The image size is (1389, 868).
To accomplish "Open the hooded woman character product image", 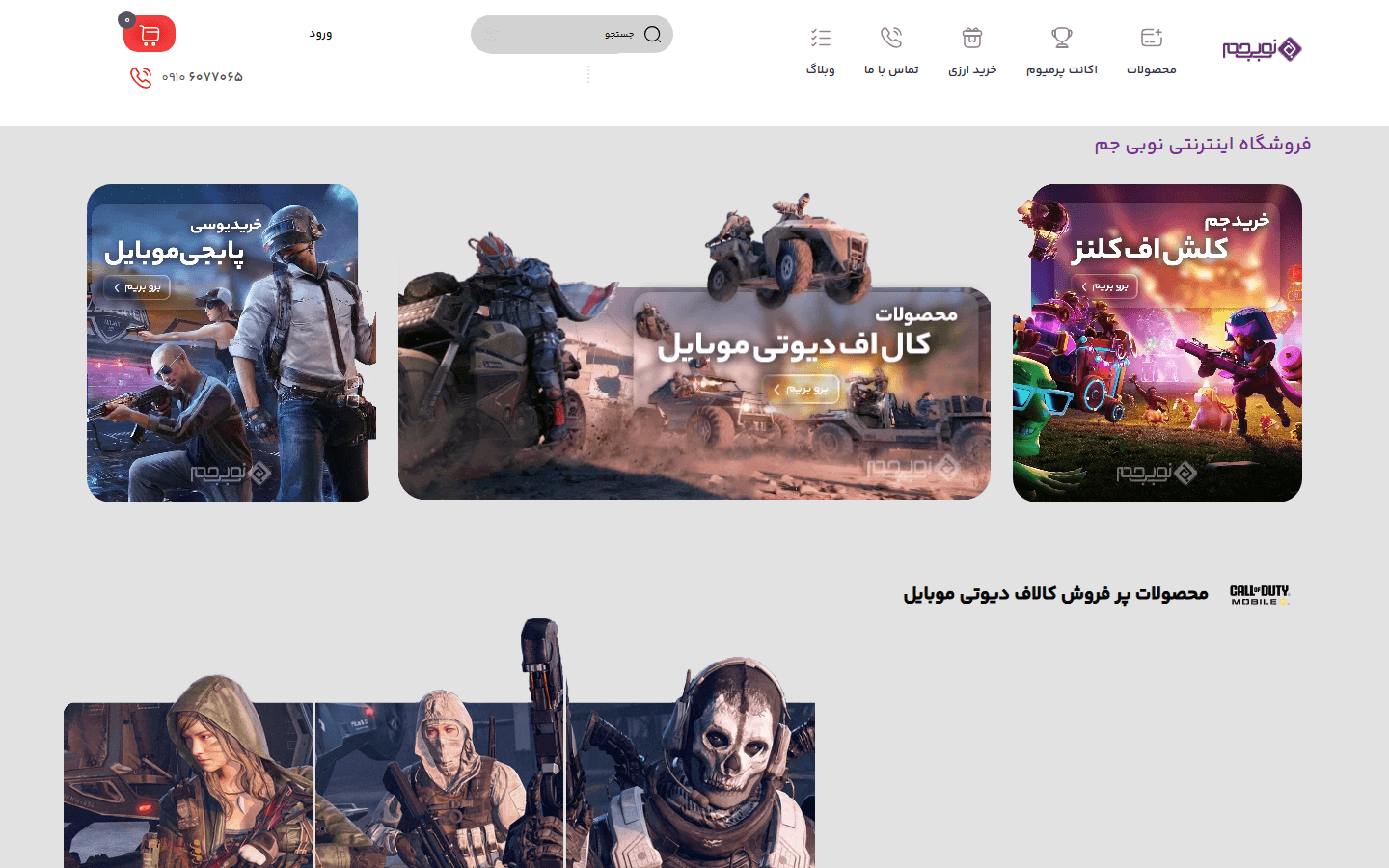I will [188, 772].
